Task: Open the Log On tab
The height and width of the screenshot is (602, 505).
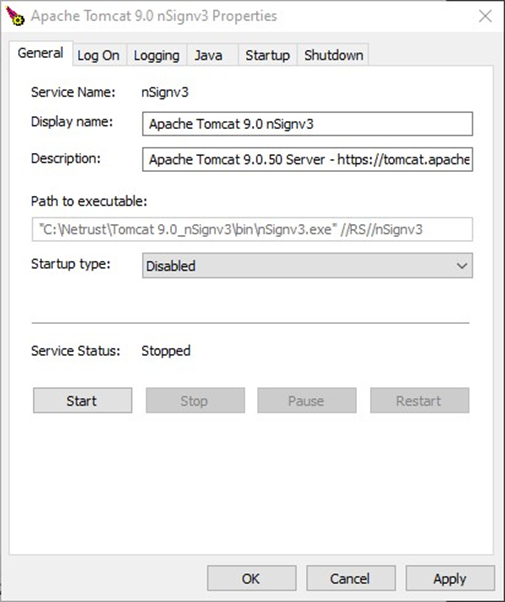Action: point(98,55)
